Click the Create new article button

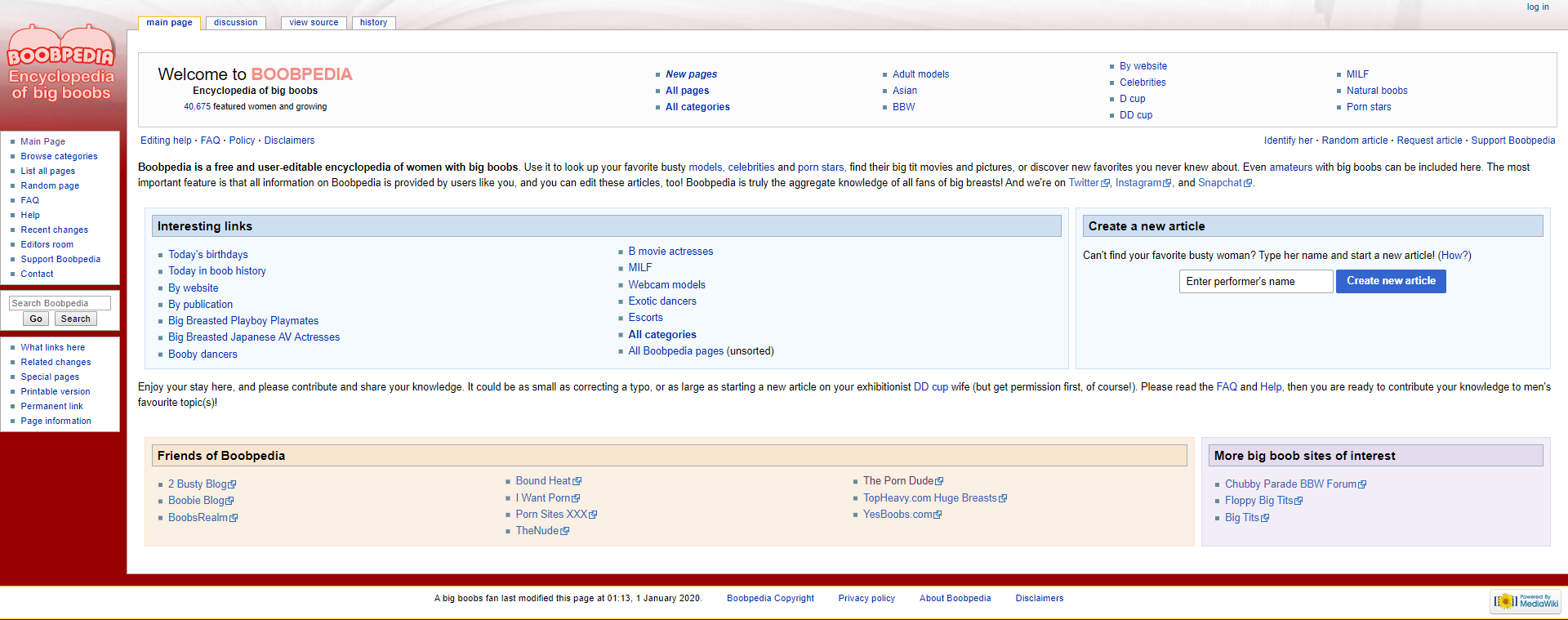point(1390,281)
